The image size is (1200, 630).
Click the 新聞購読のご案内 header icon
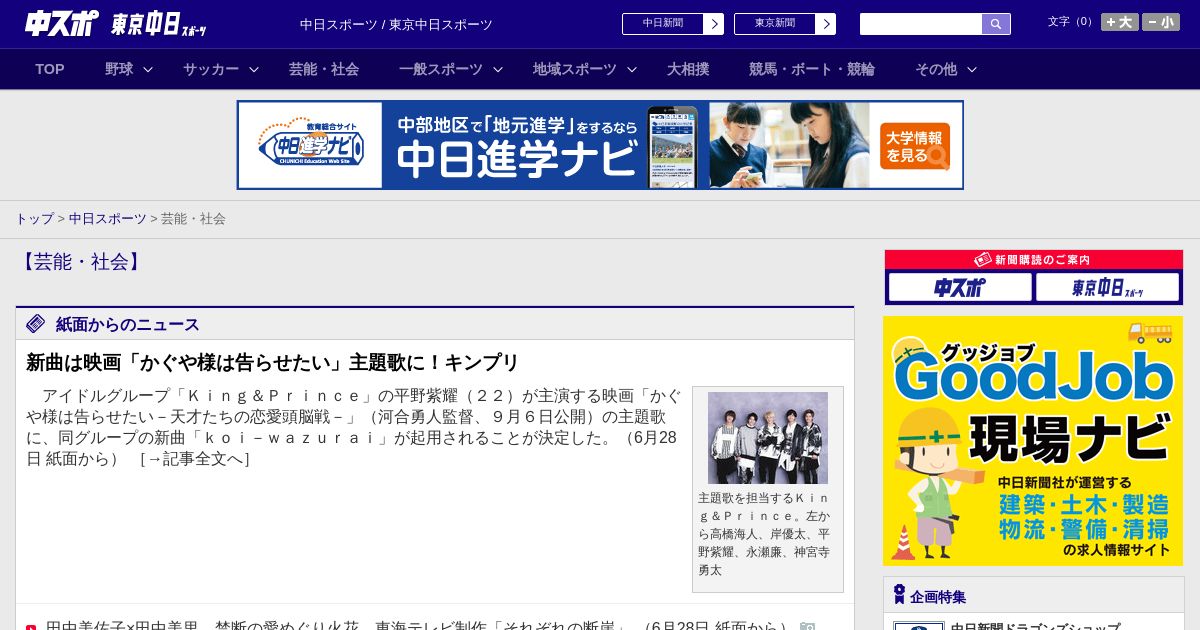pos(983,259)
